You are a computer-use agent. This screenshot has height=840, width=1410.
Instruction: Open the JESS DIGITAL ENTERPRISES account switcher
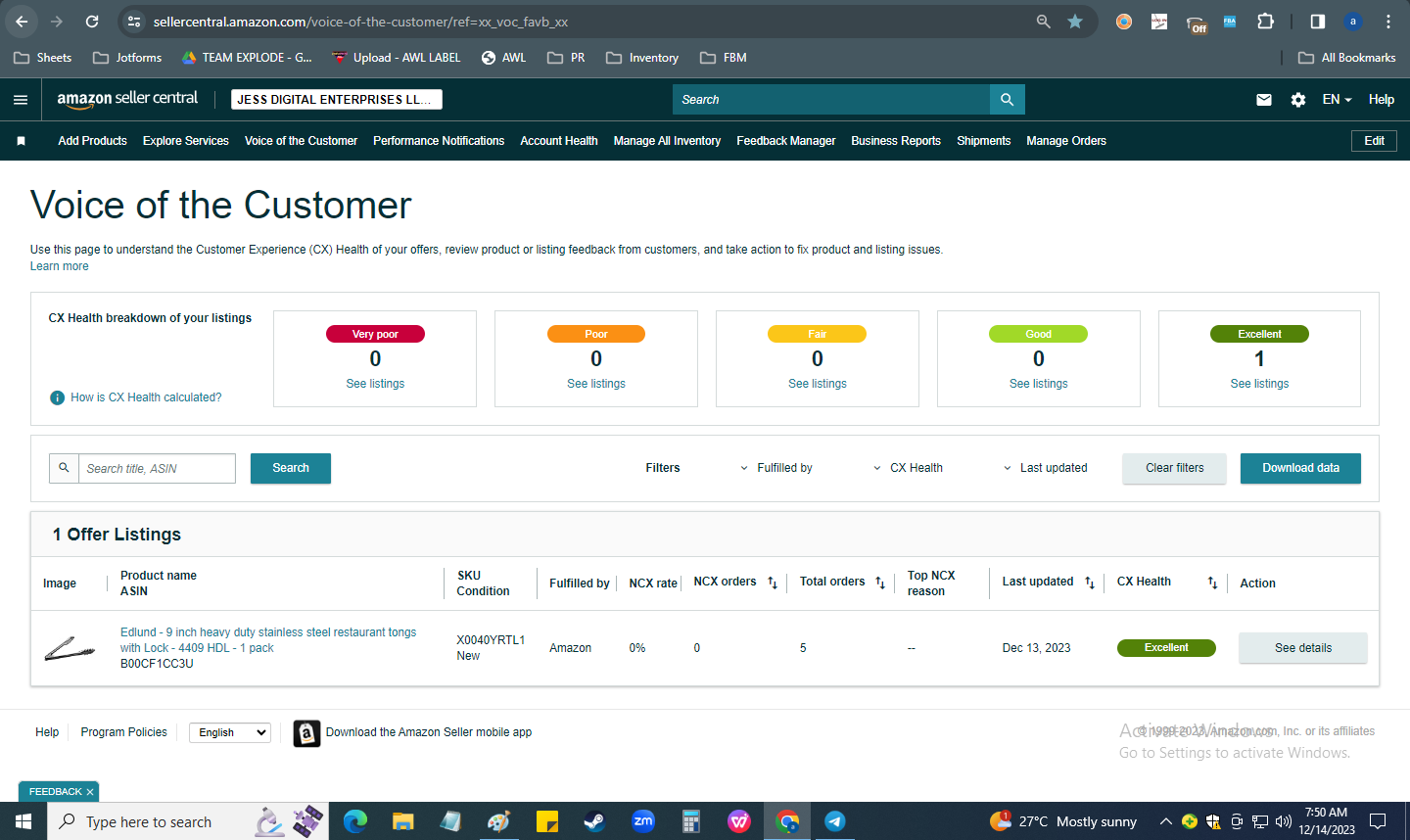(337, 100)
